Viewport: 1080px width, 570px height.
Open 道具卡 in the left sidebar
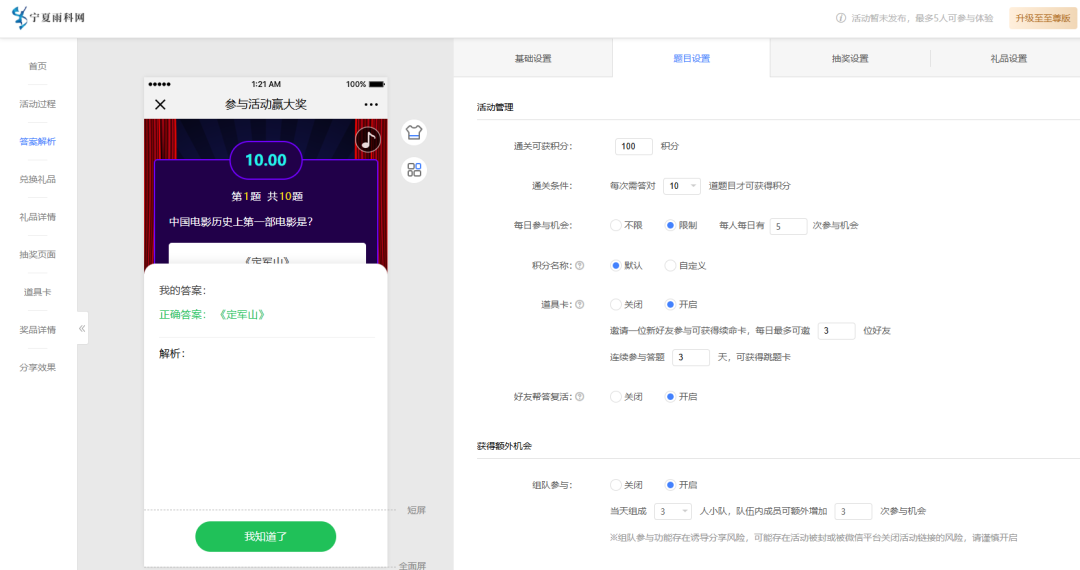pos(38,292)
